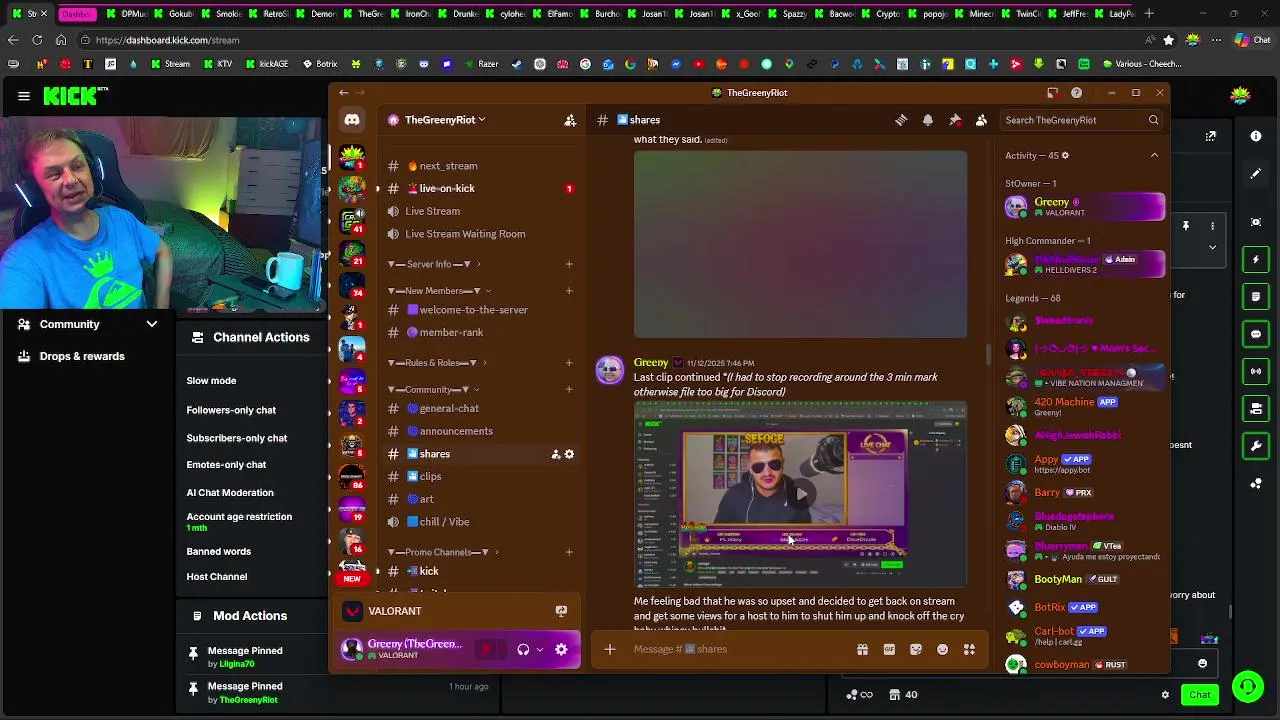
Task: Open threads icon in channel header
Action: tap(901, 120)
